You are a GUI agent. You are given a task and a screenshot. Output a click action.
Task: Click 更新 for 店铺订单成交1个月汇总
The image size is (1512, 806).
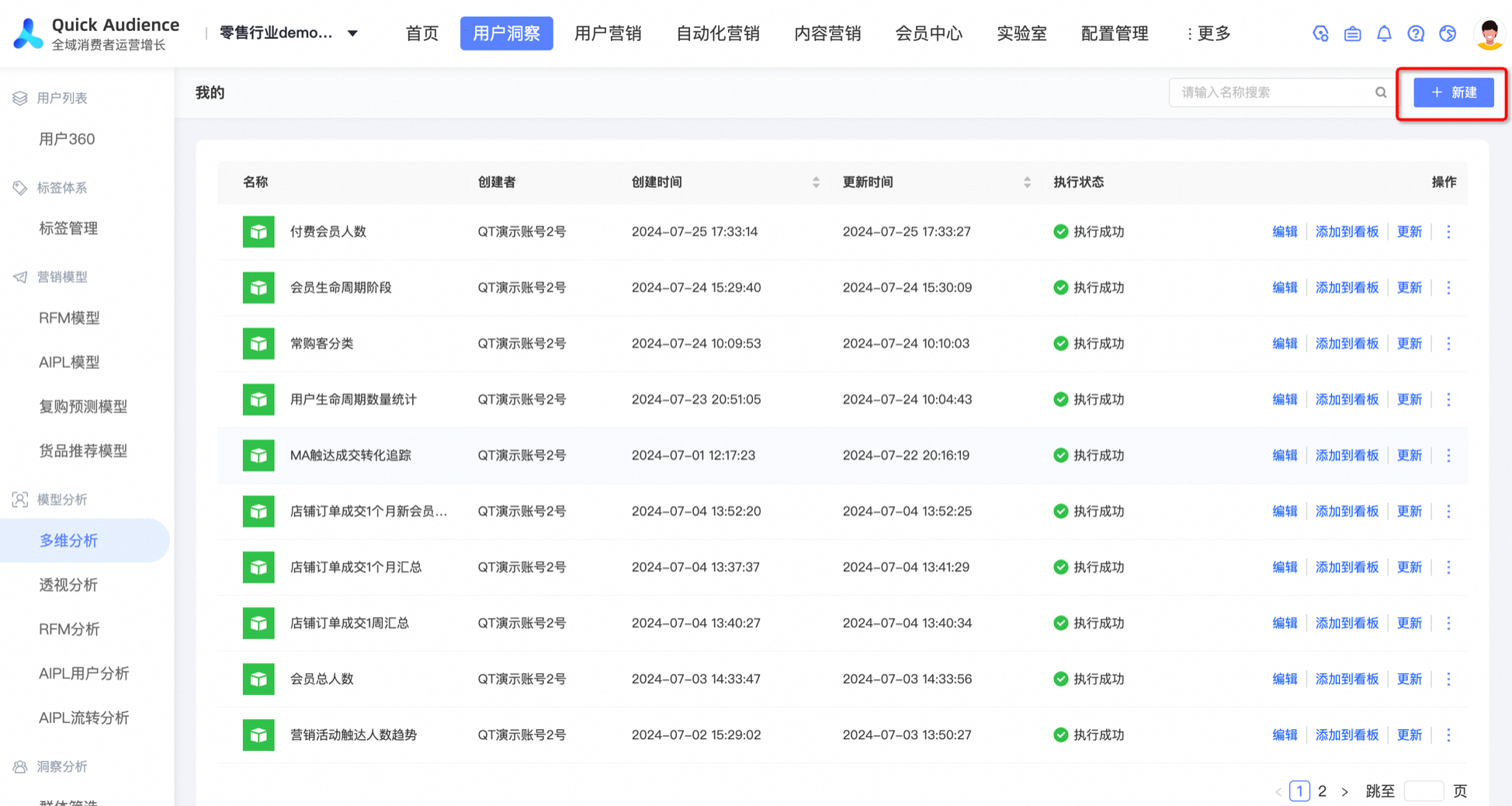(x=1409, y=567)
